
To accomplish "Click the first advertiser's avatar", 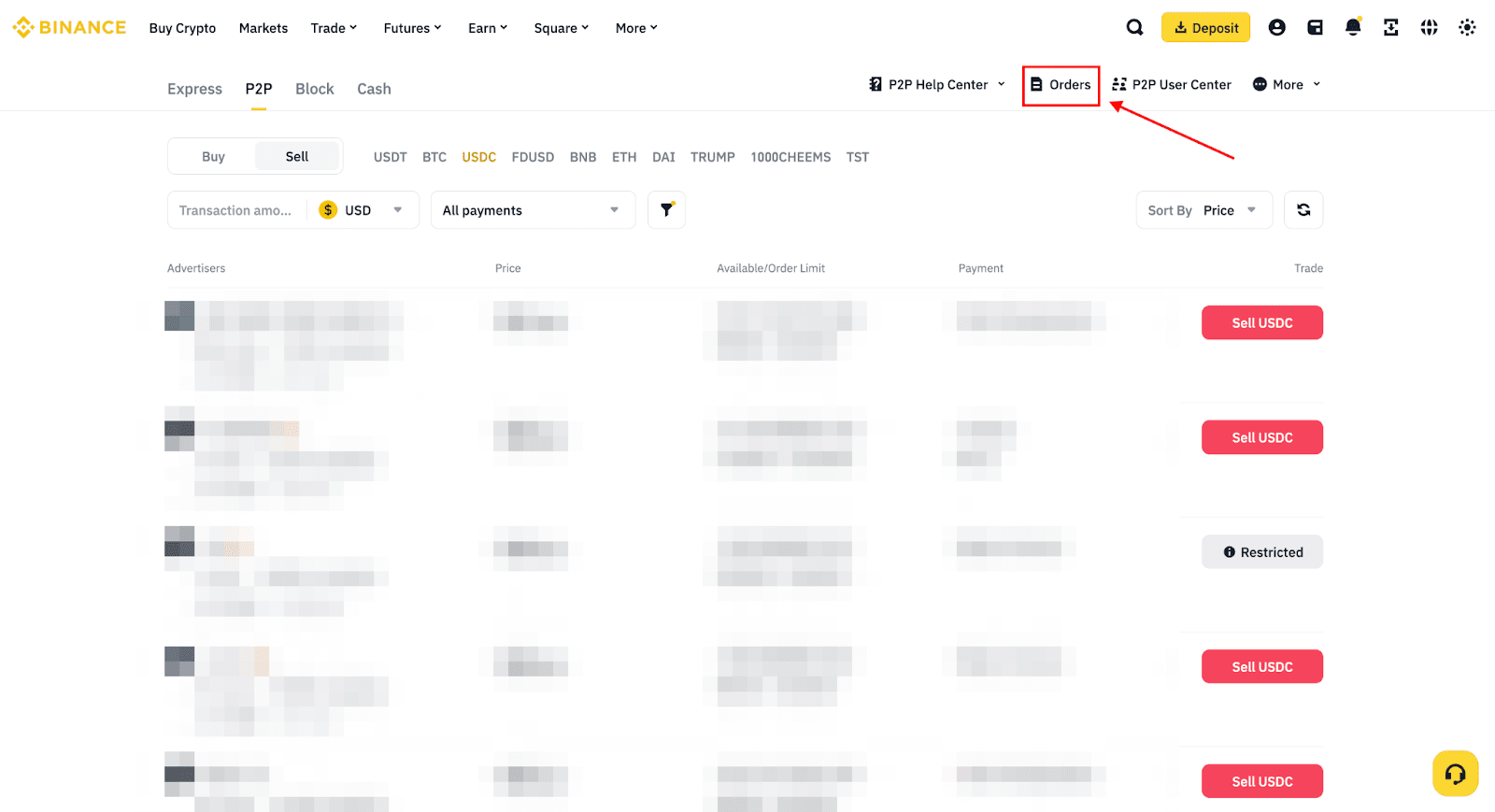I will coord(179,316).
